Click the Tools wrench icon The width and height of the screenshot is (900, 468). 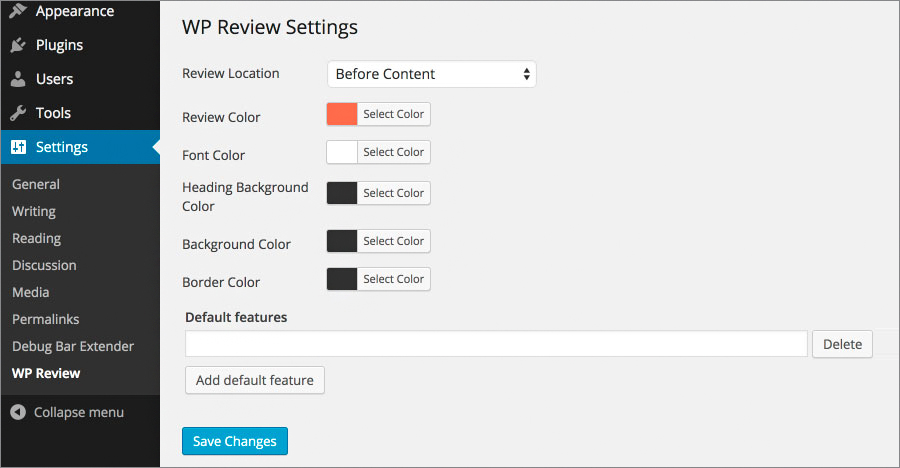[18, 113]
